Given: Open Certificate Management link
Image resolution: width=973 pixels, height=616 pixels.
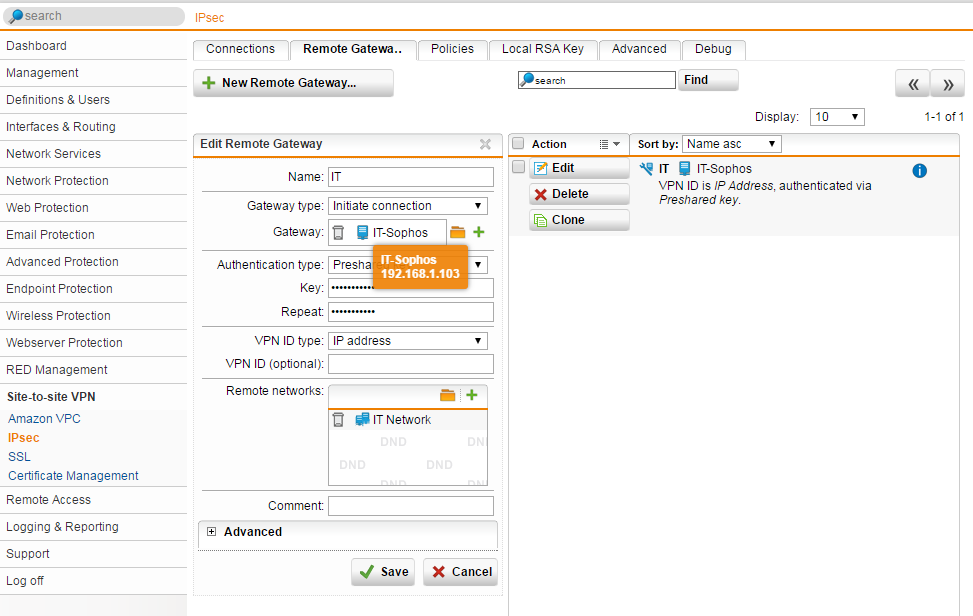Looking at the screenshot, I should click(73, 476).
